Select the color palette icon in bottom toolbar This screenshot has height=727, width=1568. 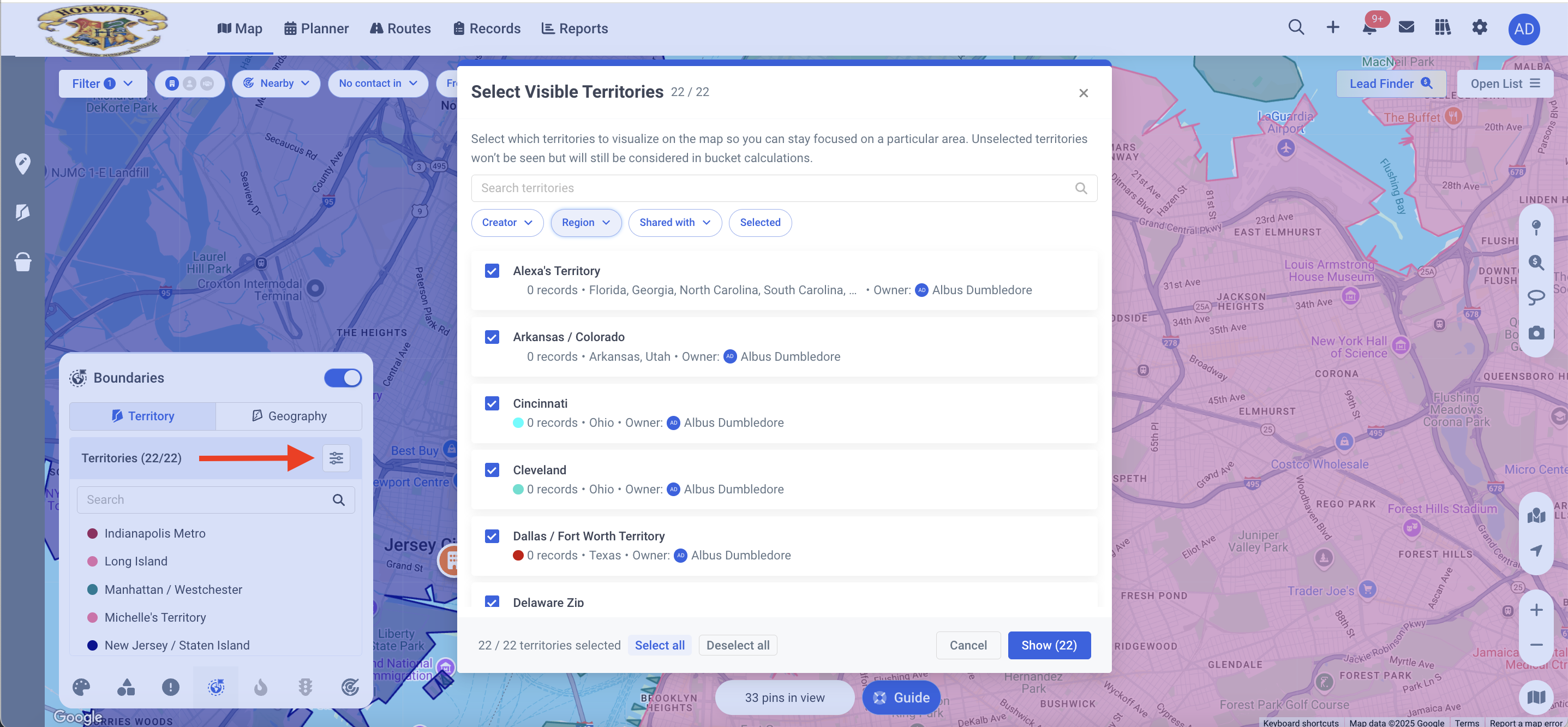pos(81,687)
